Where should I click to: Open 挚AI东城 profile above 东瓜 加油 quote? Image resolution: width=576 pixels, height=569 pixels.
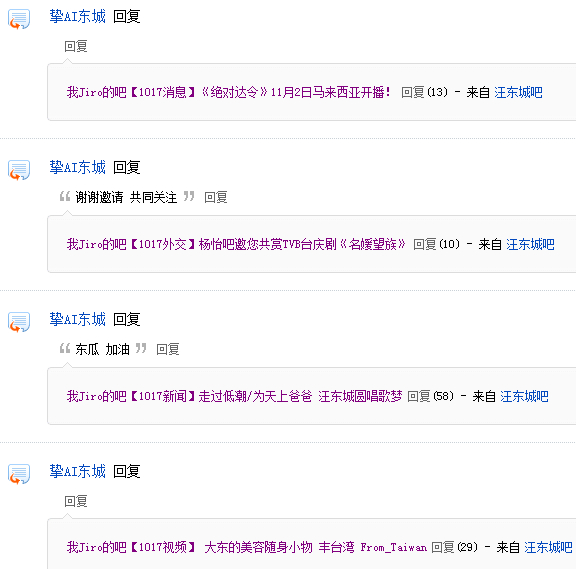point(78,319)
